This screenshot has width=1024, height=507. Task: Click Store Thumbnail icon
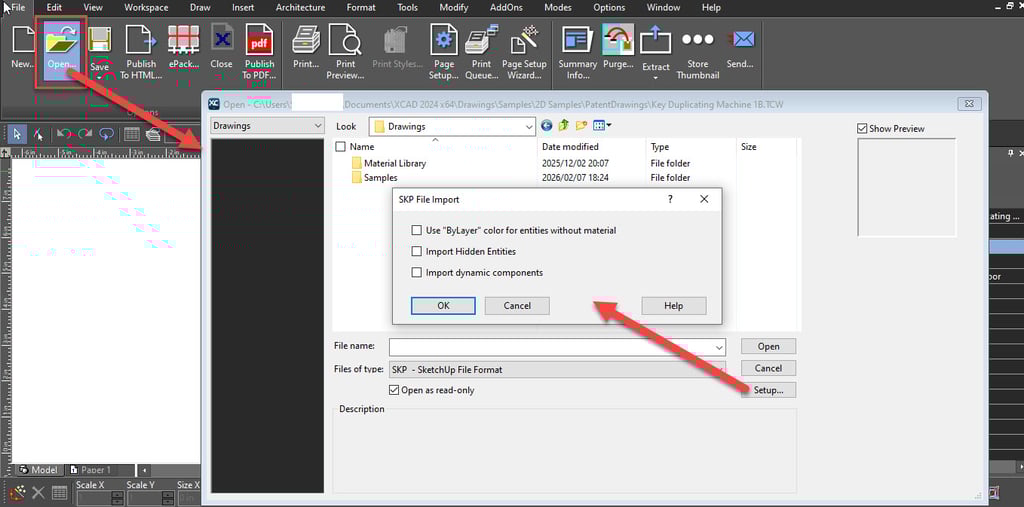point(697,40)
